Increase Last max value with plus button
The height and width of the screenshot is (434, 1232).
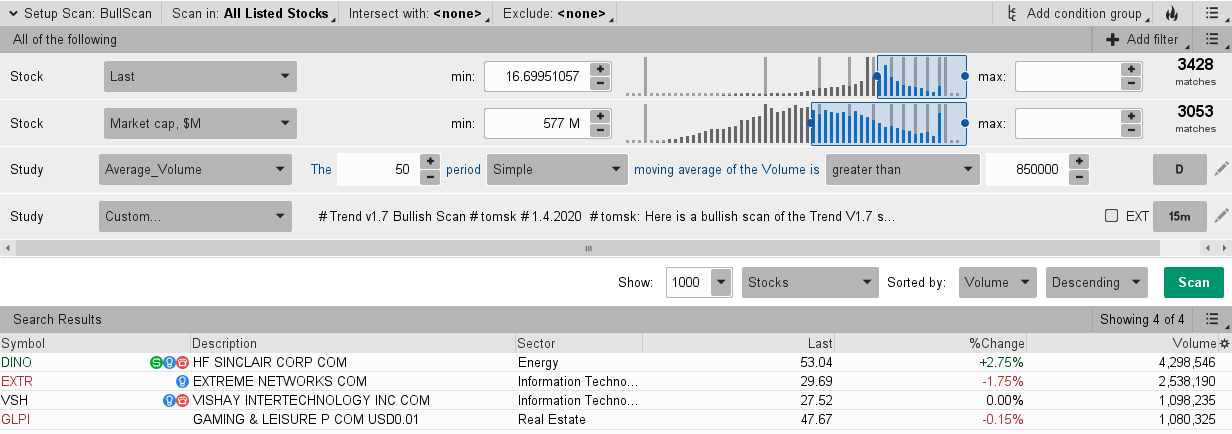(1131, 69)
